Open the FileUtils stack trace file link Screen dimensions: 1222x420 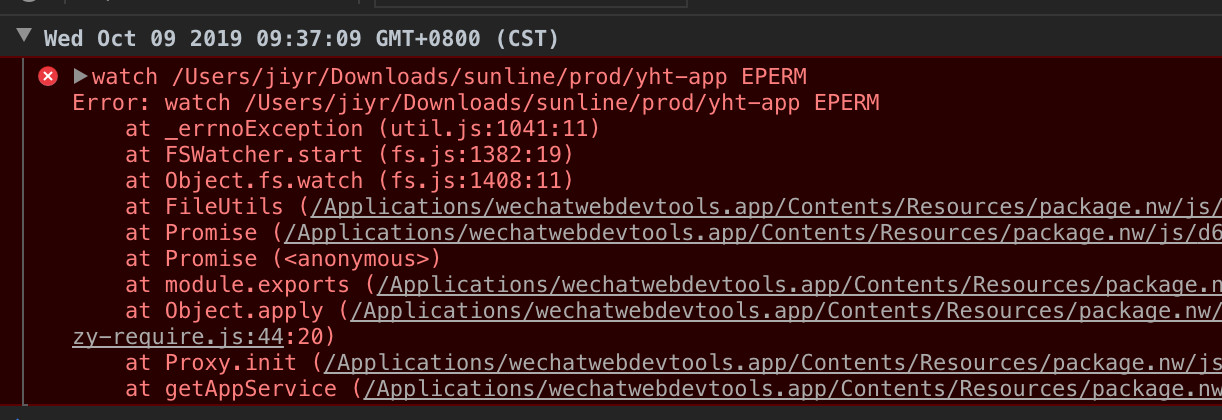766,207
